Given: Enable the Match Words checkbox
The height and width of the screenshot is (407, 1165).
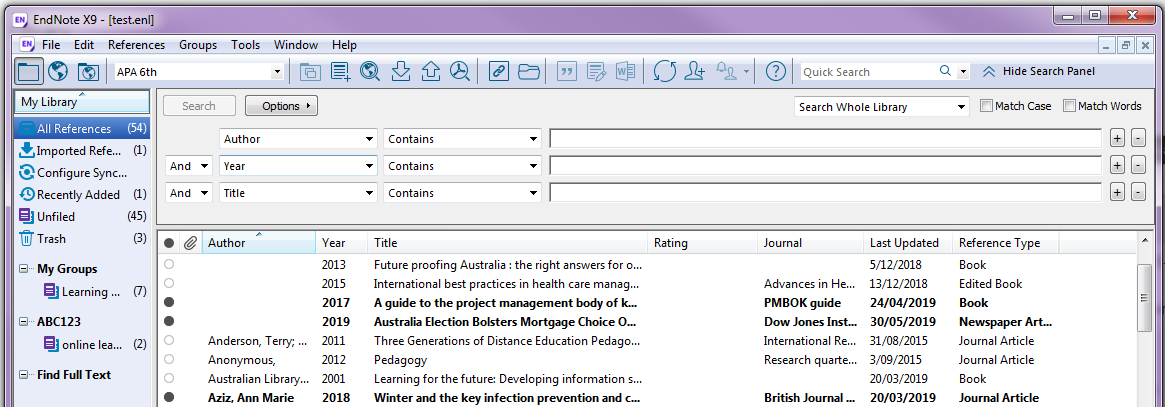Looking at the screenshot, I should click(x=1069, y=106).
